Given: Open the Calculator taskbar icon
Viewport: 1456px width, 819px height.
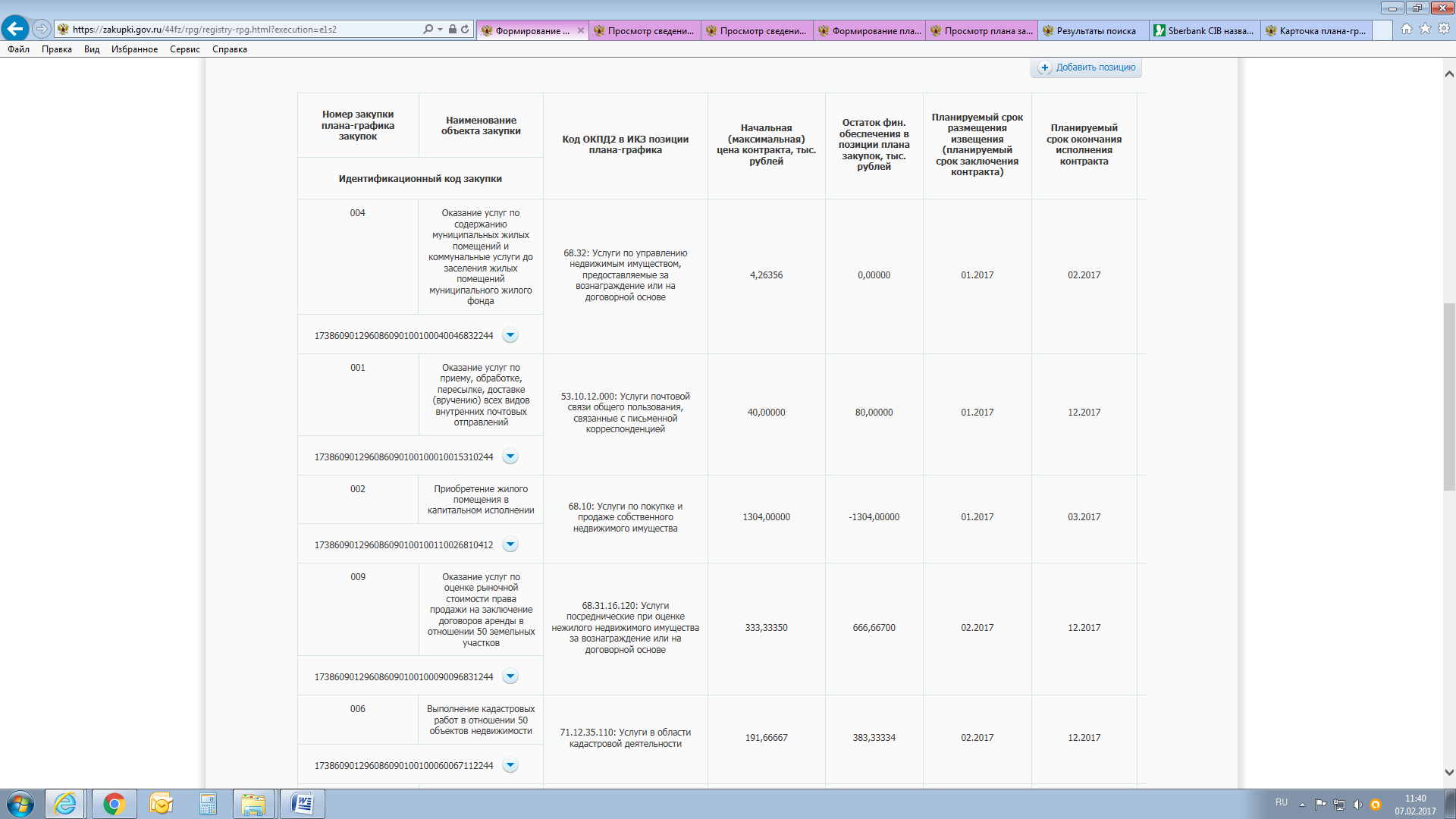Looking at the screenshot, I should [x=208, y=804].
